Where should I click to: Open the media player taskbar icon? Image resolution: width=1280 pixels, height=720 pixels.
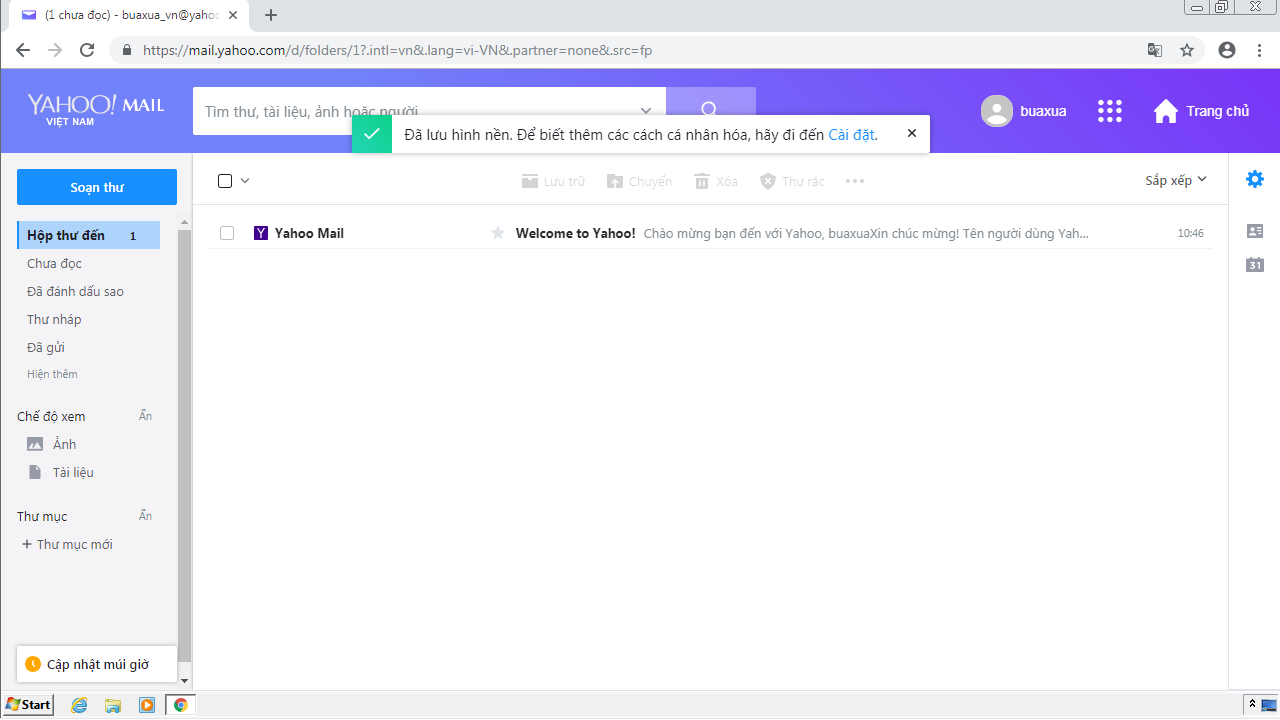[147, 704]
